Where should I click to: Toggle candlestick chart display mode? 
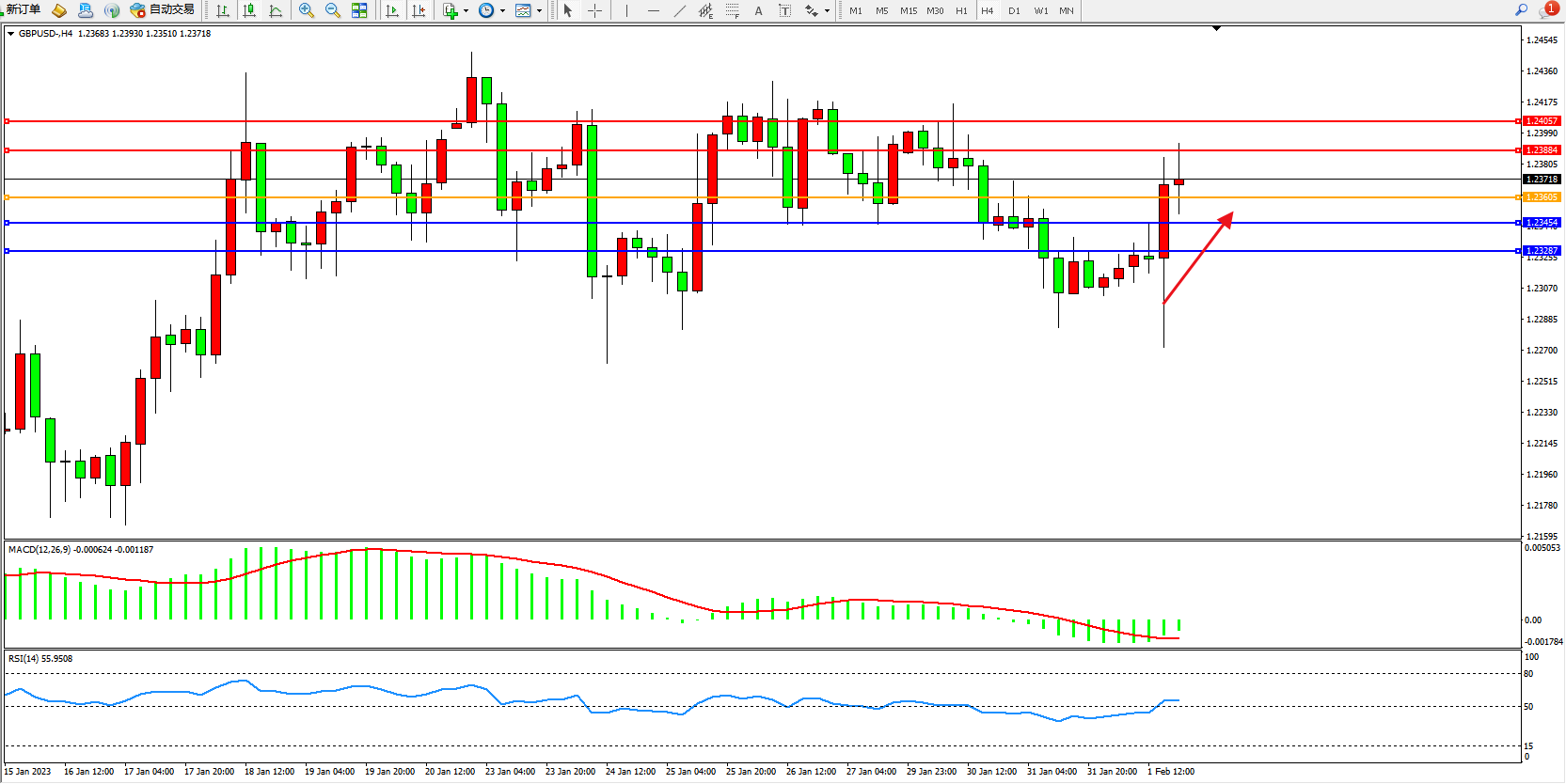point(249,10)
